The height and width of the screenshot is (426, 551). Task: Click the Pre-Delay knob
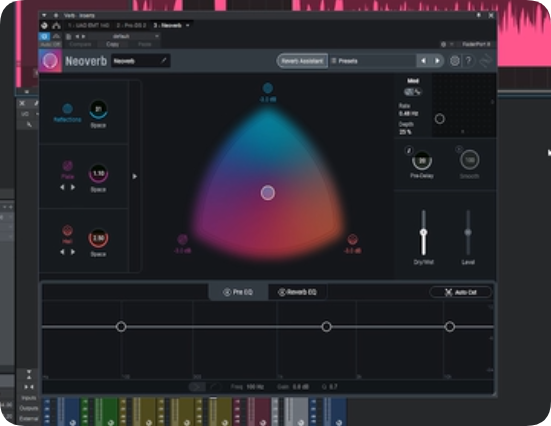coord(422,161)
